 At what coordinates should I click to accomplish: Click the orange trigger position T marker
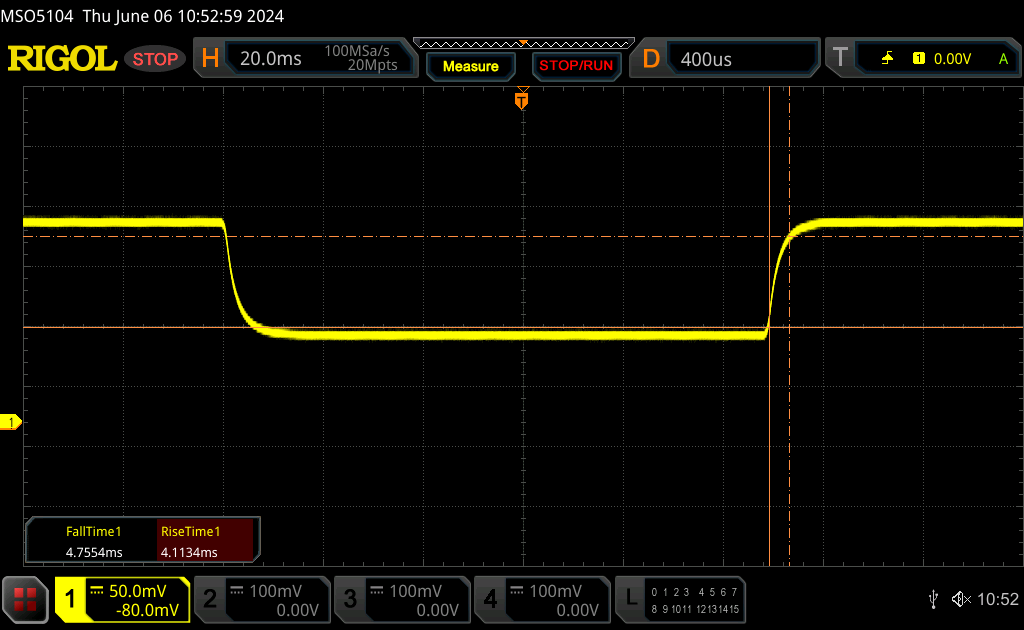pos(521,100)
